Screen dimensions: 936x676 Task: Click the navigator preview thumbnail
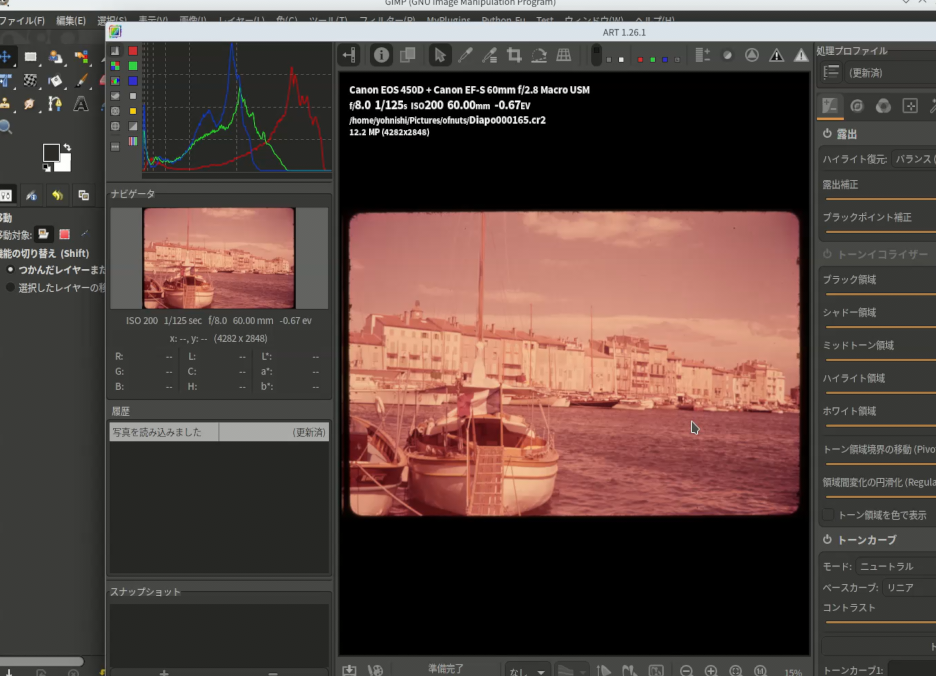point(219,258)
